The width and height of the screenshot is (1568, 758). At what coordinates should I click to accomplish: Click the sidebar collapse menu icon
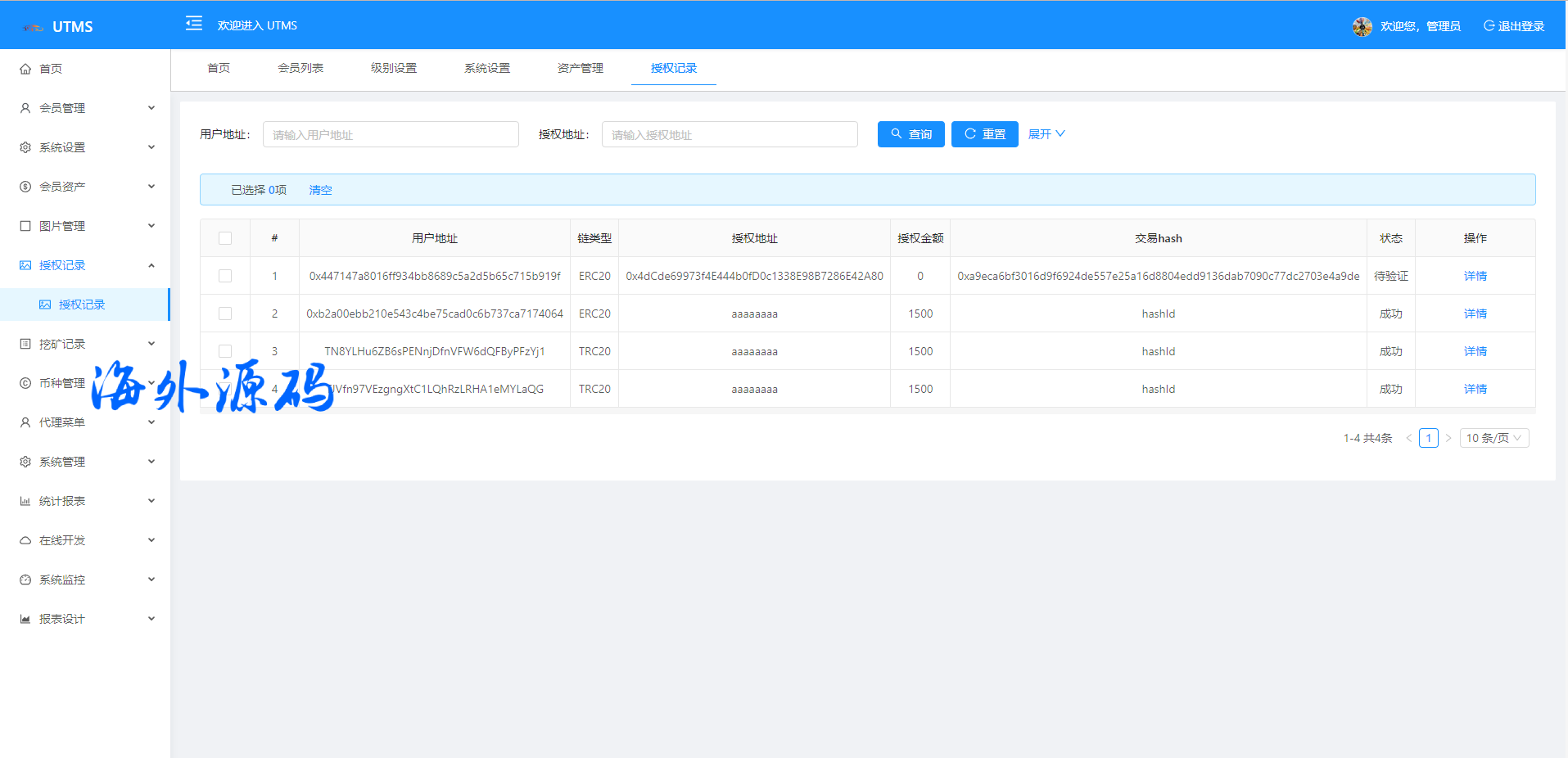click(194, 24)
